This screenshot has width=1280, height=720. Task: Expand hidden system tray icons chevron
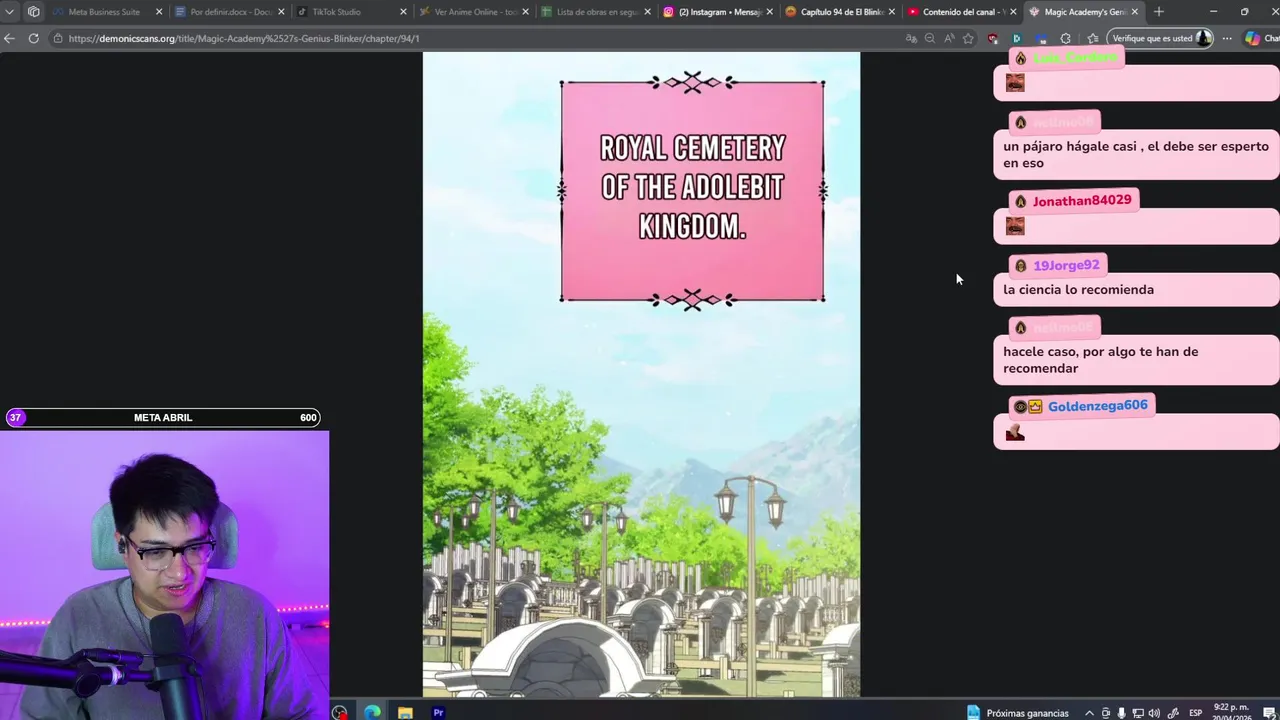coord(1089,712)
